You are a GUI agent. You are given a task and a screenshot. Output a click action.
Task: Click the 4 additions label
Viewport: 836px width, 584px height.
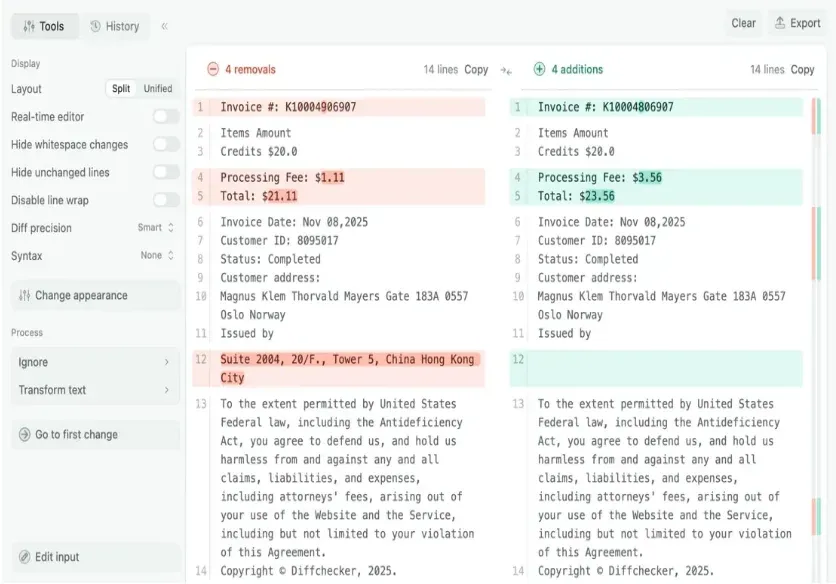[577, 69]
